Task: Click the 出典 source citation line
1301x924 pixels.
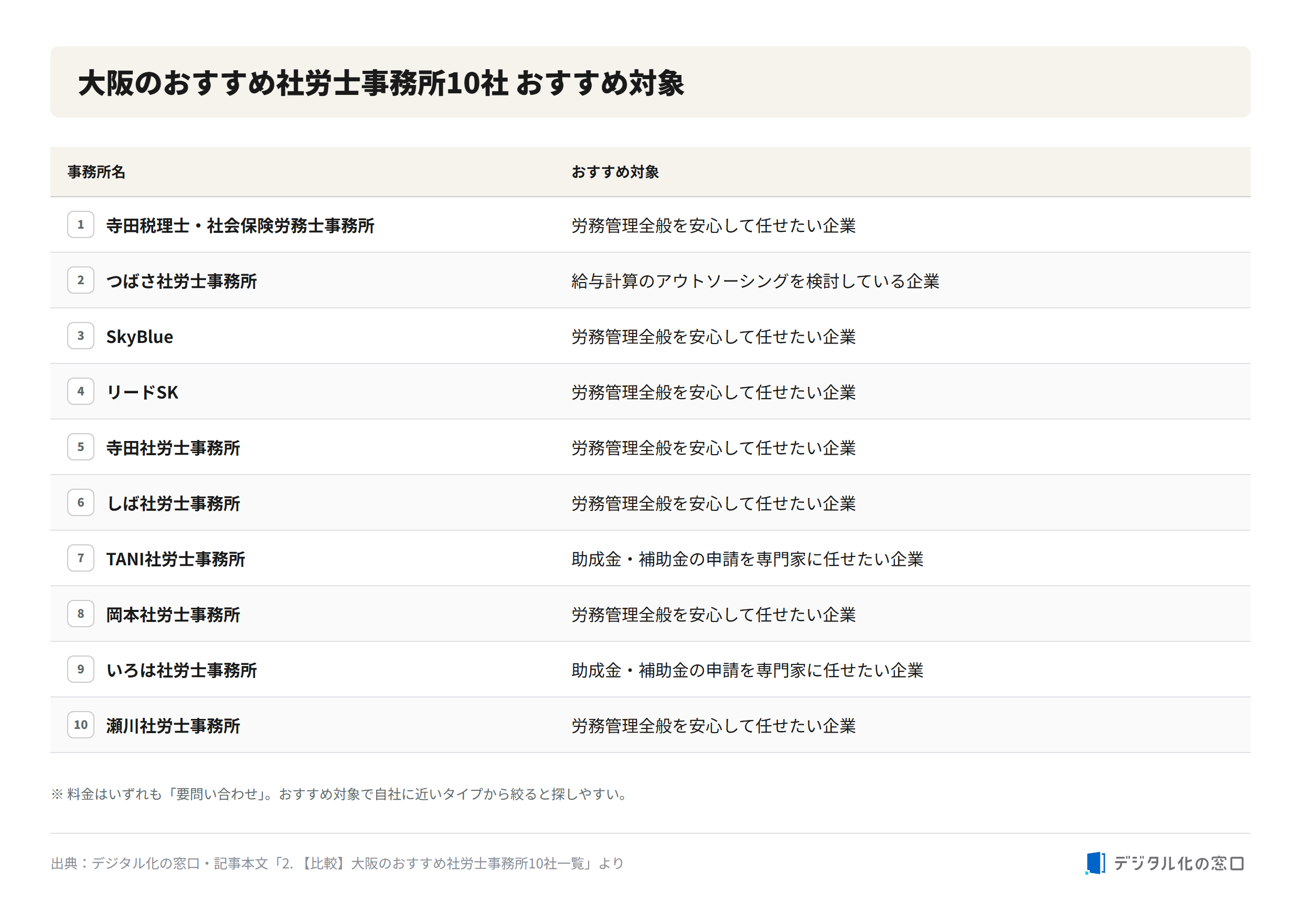Action: [337, 864]
